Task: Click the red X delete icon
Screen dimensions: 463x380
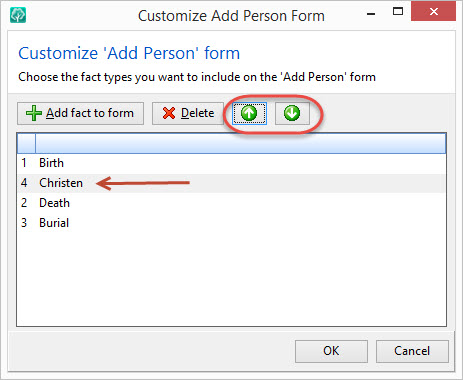Action: [169, 113]
